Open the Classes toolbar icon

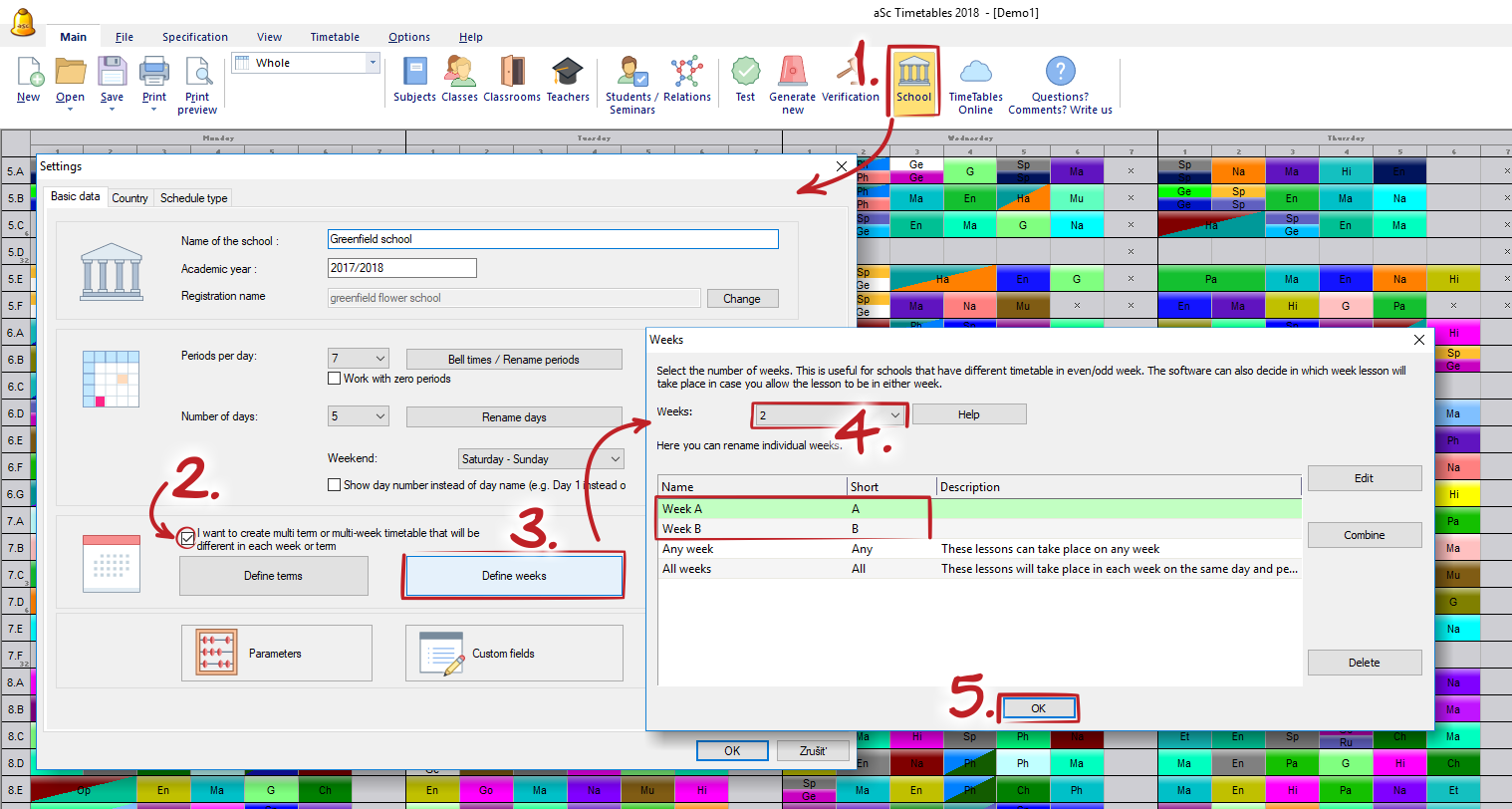(x=459, y=74)
